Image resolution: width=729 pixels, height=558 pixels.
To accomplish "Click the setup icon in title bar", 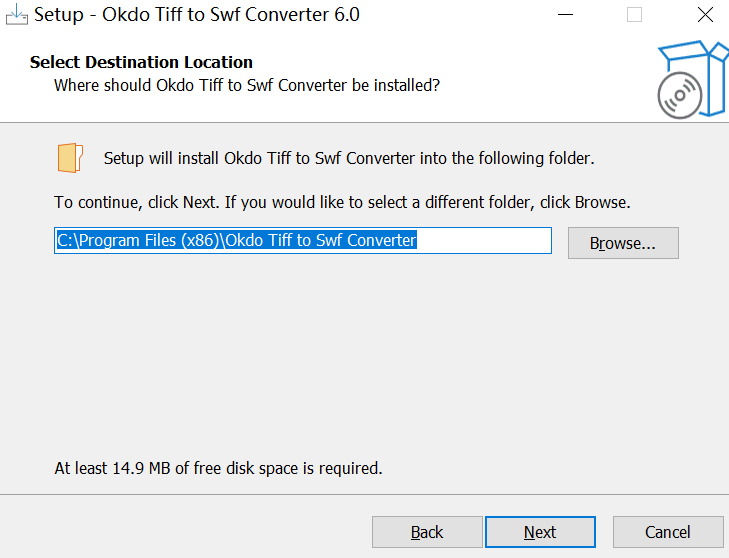I will click(x=16, y=15).
